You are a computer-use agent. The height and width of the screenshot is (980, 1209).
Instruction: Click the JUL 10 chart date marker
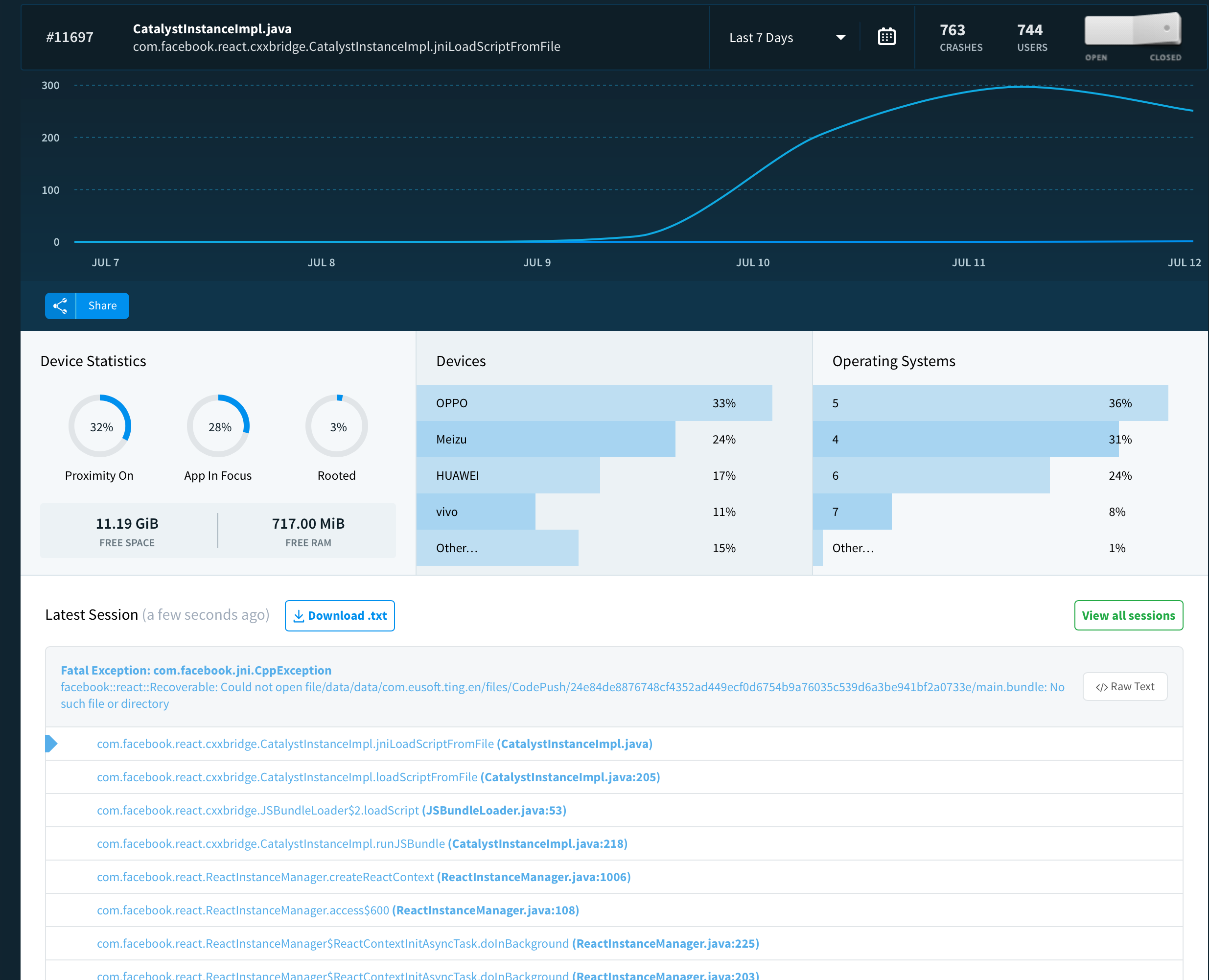752,262
